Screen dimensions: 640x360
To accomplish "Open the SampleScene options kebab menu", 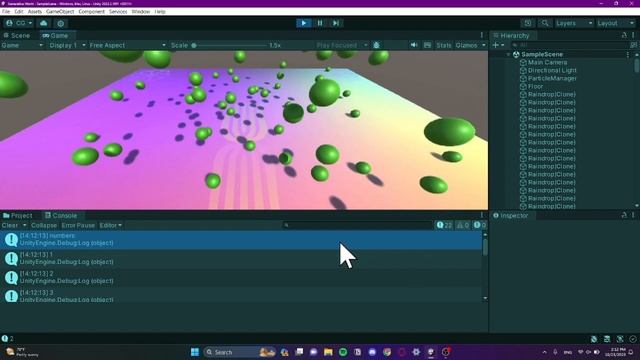I will 628,54.
